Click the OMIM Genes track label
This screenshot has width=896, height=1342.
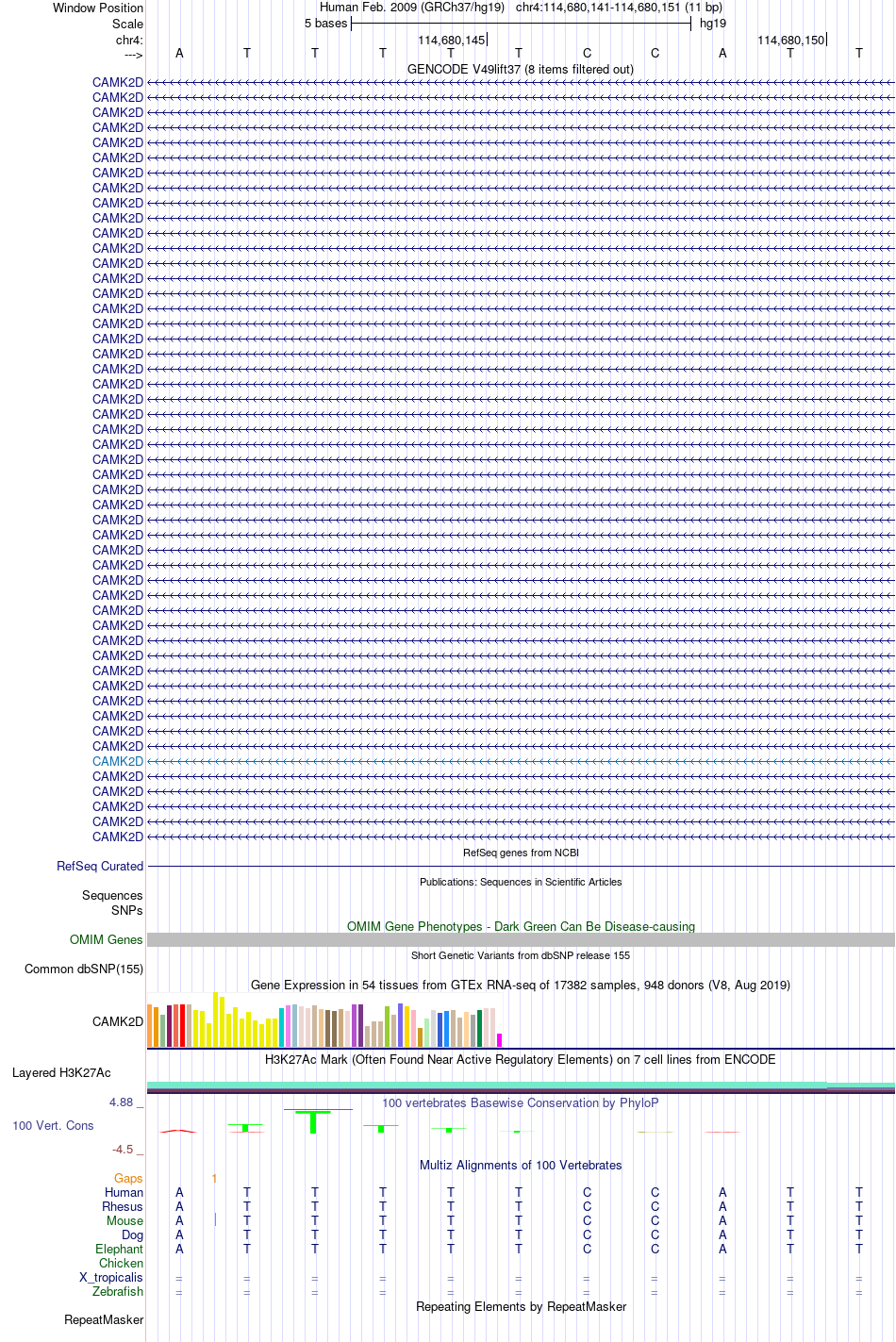[x=107, y=939]
